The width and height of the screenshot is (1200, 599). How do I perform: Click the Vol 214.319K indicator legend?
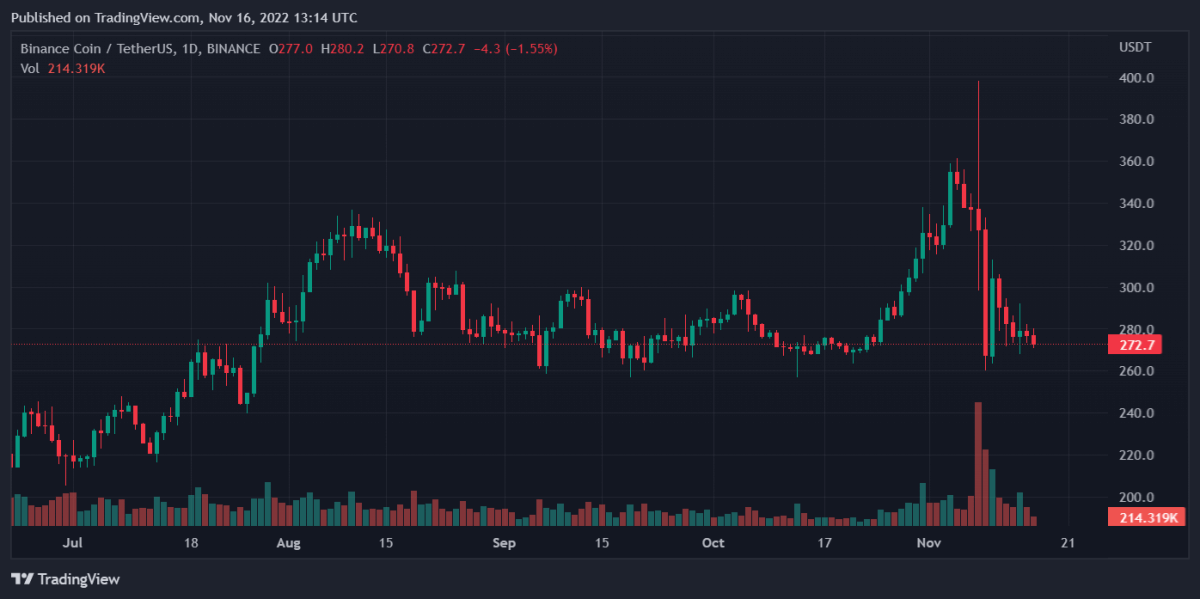click(63, 68)
